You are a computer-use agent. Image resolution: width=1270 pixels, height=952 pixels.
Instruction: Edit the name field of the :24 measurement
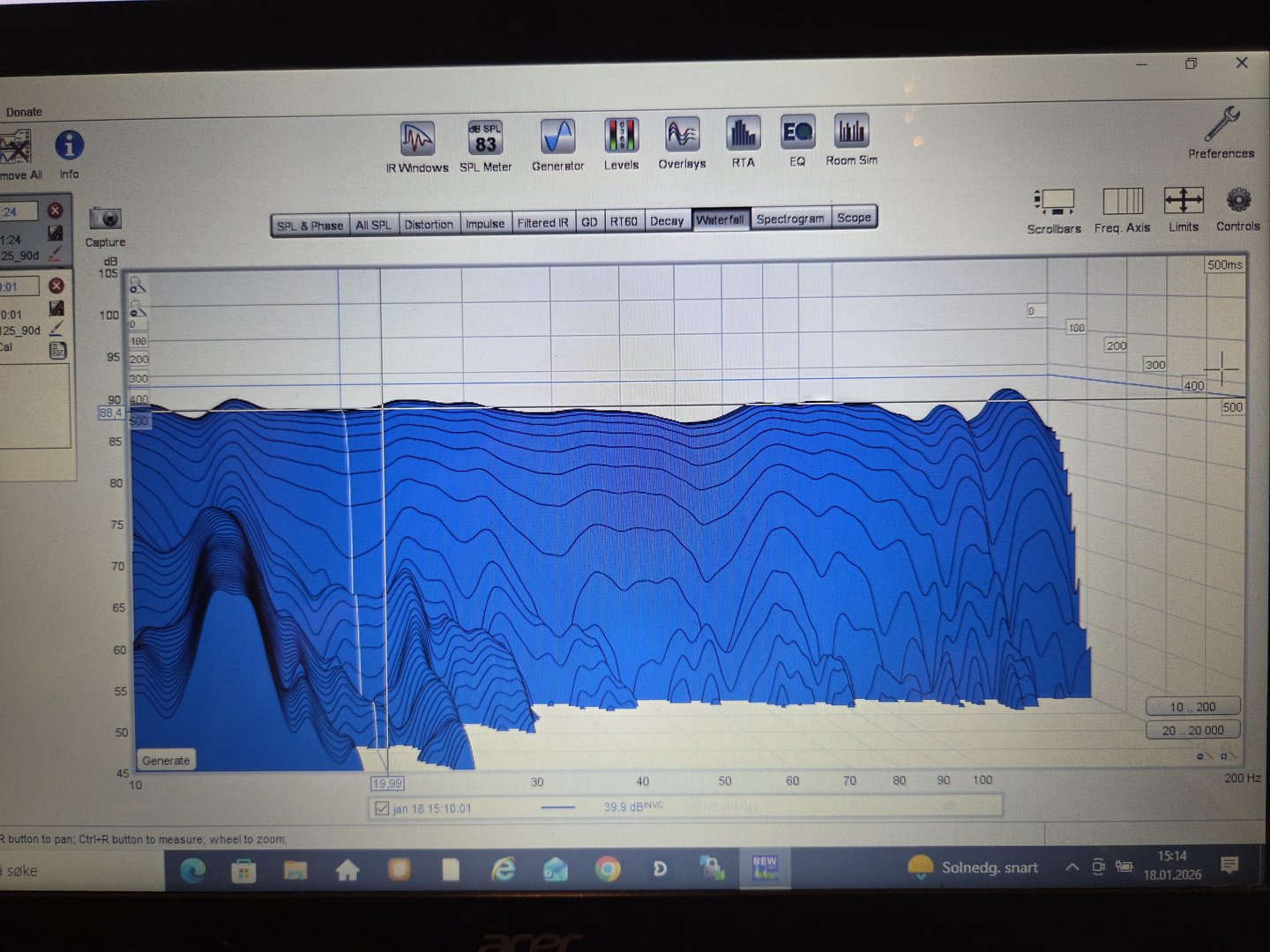pyautogui.click(x=19, y=212)
